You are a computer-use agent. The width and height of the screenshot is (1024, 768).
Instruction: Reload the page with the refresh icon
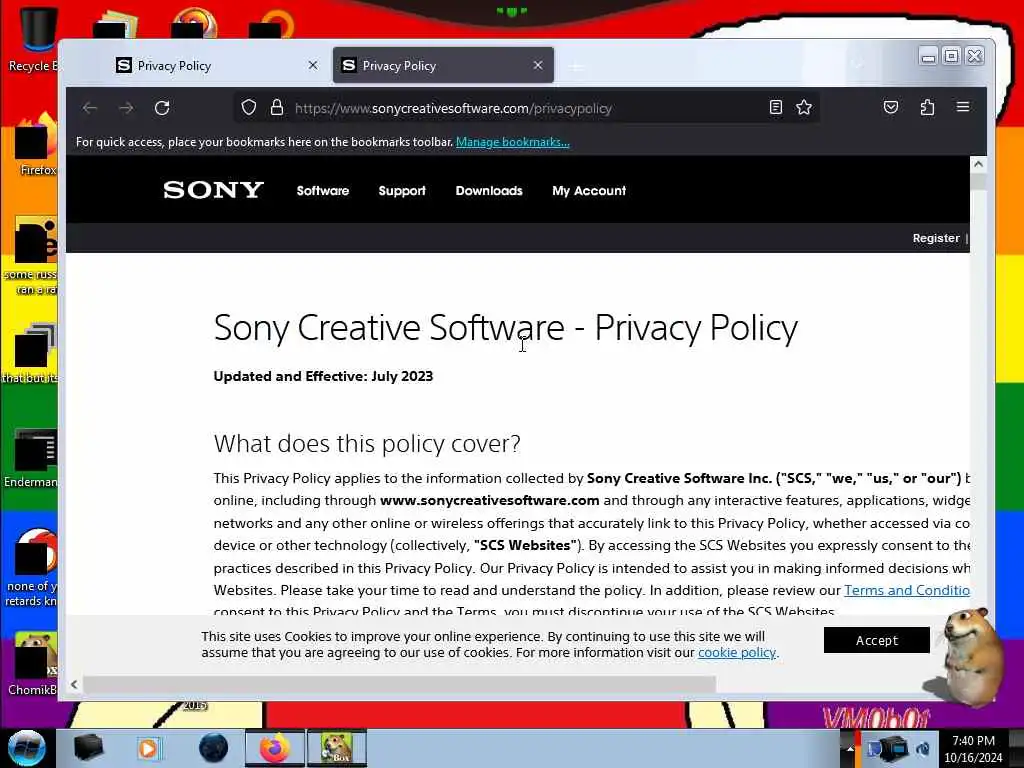pyautogui.click(x=162, y=108)
